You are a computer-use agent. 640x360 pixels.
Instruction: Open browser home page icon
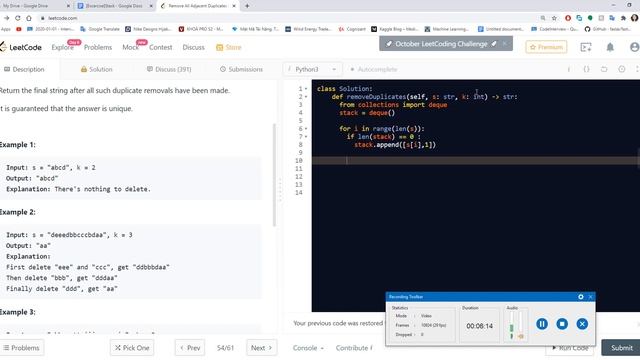(29, 18)
